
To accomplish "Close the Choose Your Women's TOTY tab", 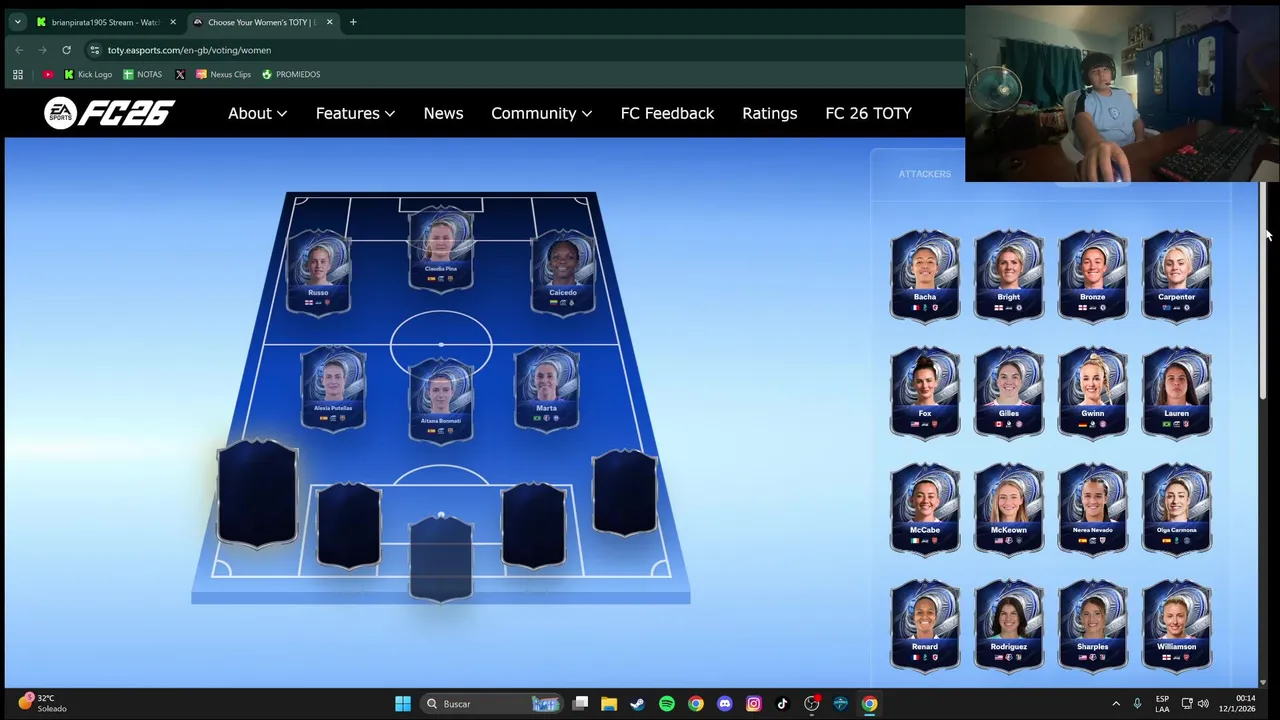I will tap(329, 22).
